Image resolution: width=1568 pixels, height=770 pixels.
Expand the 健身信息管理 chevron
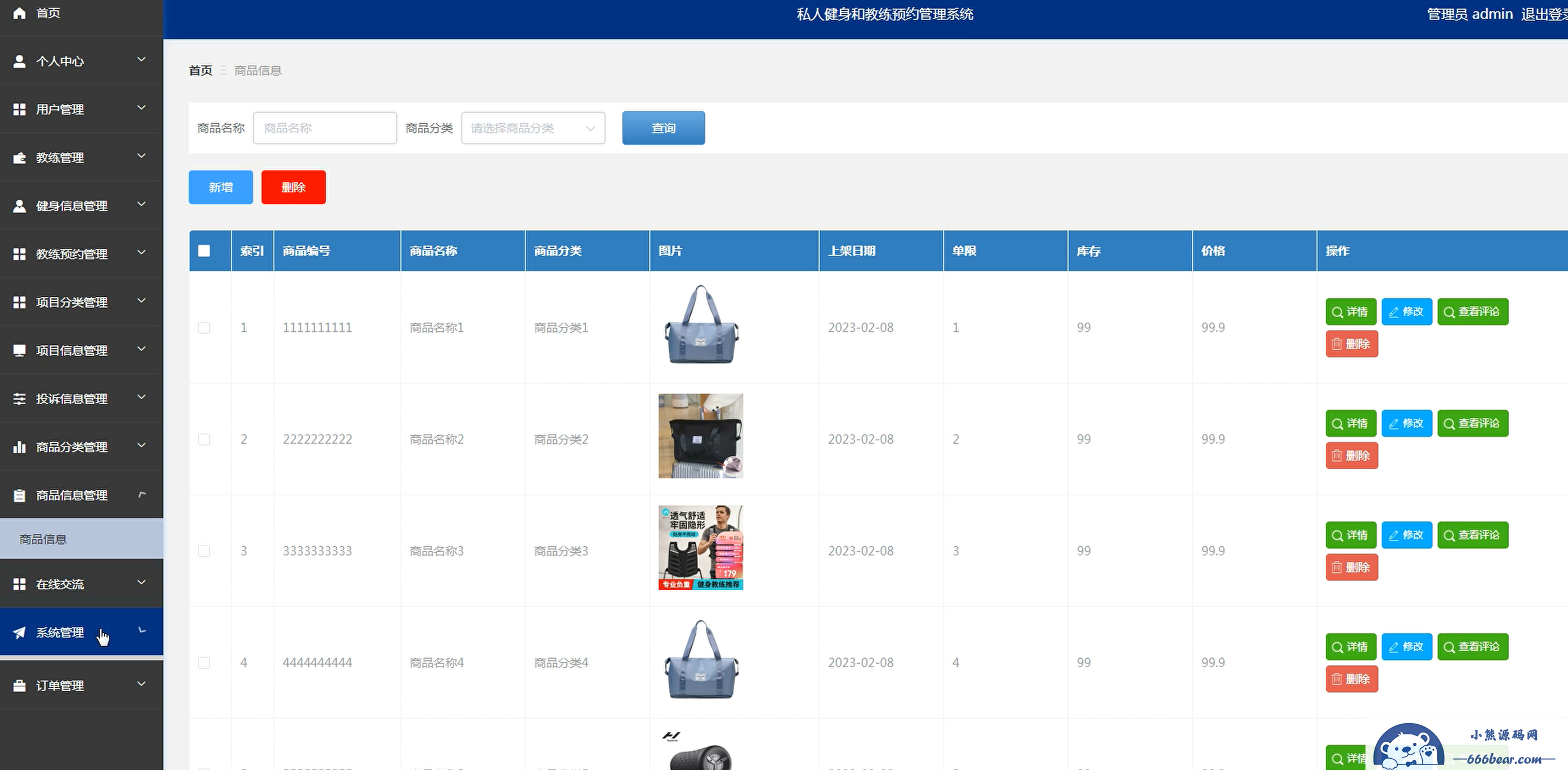pyautogui.click(x=141, y=204)
